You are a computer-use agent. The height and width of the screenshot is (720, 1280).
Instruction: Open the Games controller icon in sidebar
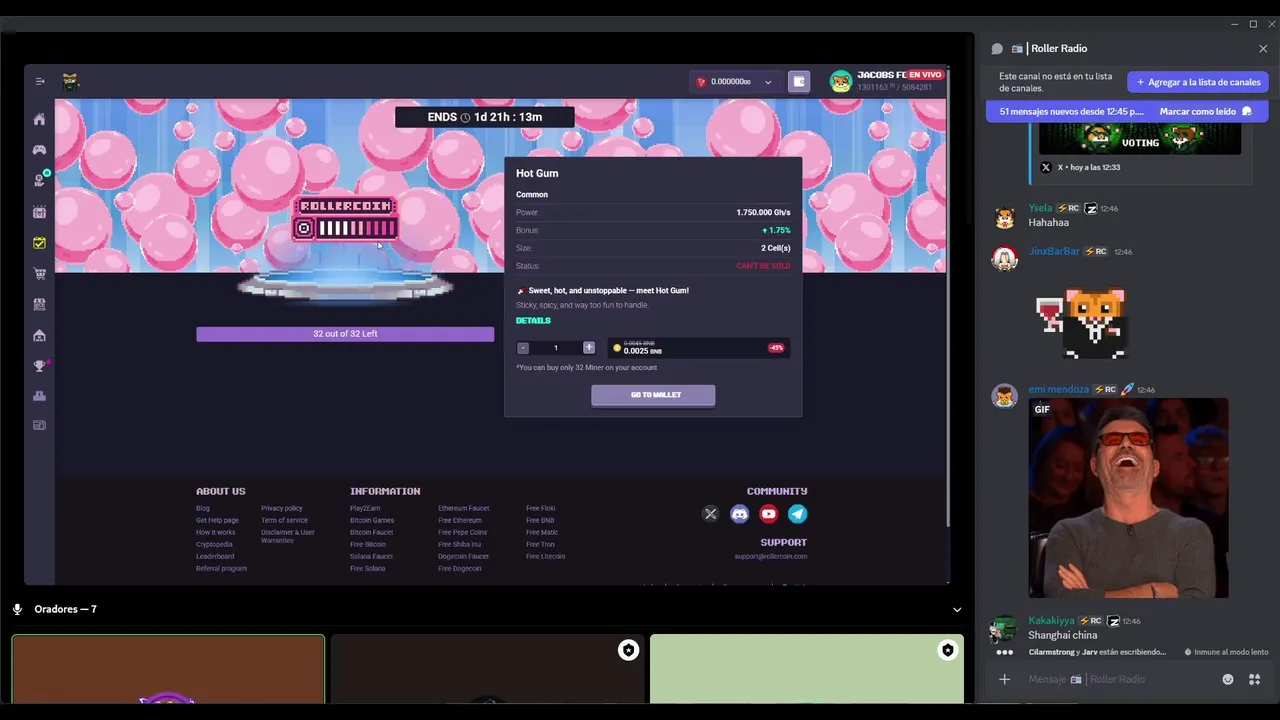coord(39,150)
